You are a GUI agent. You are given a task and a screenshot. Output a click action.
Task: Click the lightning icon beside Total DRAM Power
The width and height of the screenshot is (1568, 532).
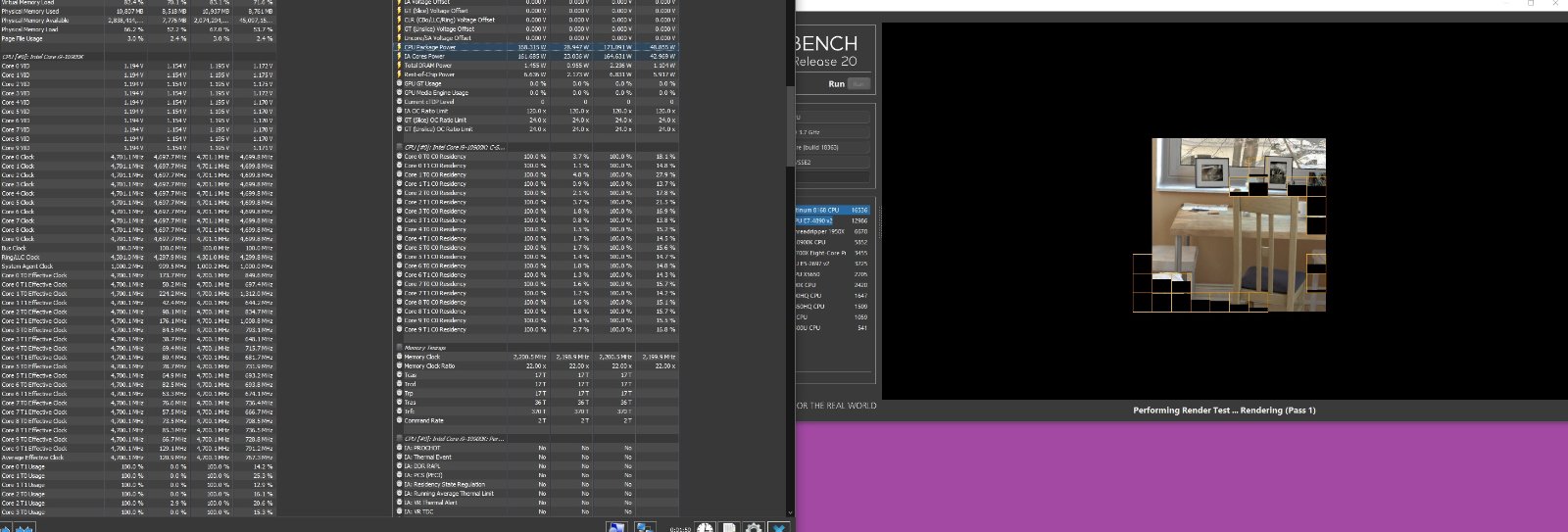400,65
